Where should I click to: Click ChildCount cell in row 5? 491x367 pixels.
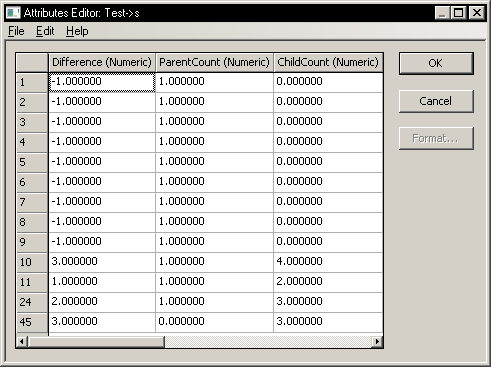(x=328, y=162)
